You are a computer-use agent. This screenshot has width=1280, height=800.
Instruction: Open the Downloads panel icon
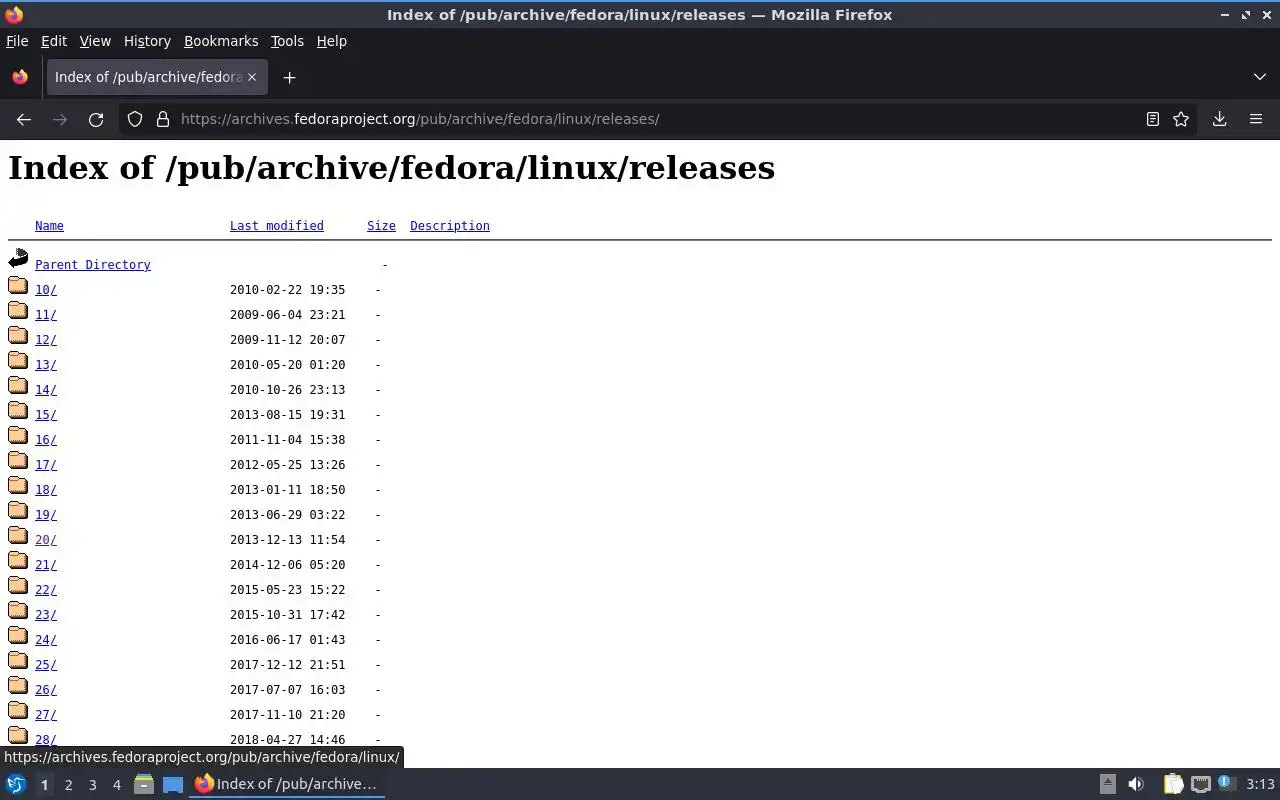[1219, 119]
